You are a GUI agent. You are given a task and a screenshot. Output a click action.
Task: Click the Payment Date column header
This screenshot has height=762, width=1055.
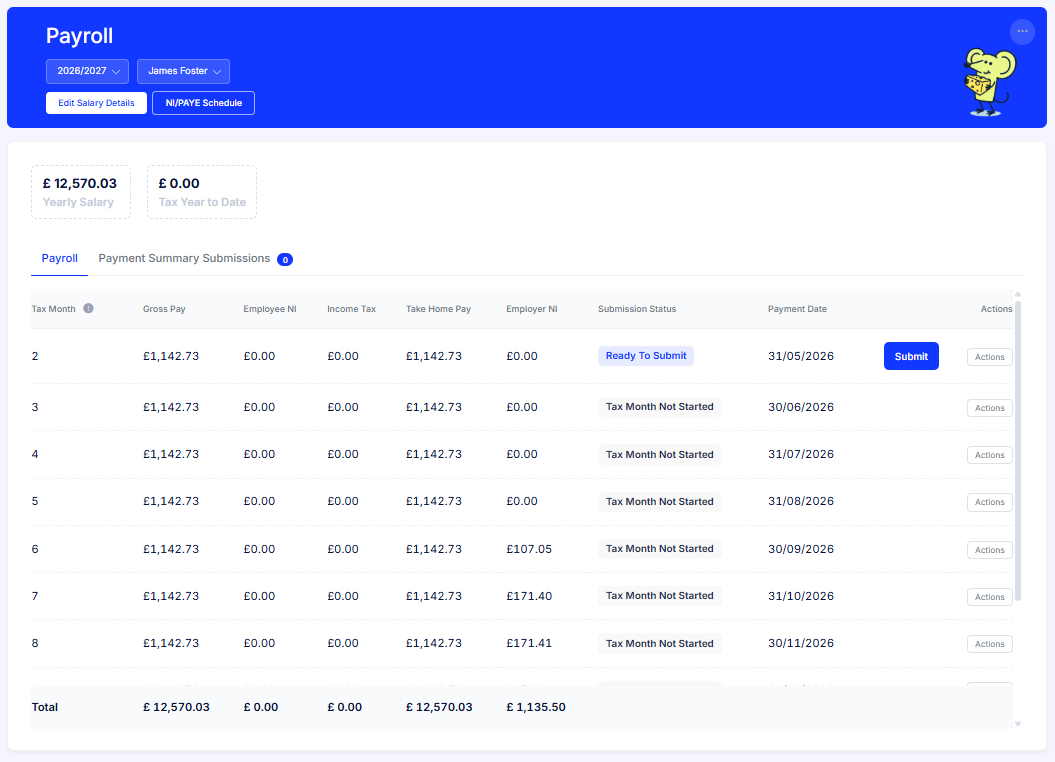[x=797, y=309]
